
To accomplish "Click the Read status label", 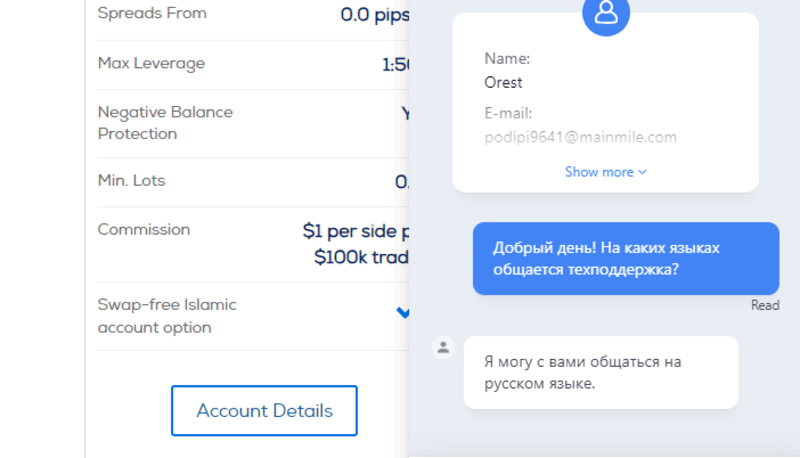I will tap(765, 305).
